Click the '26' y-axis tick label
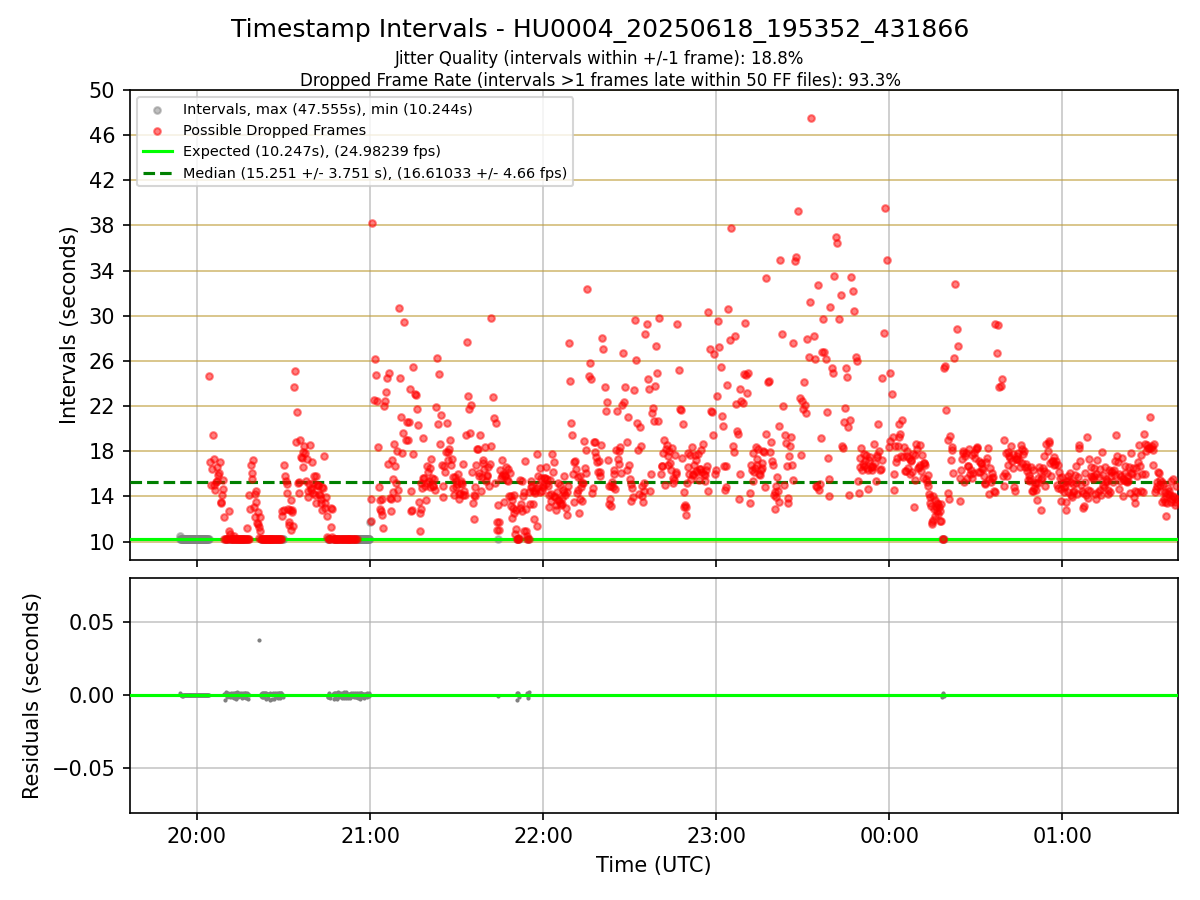The width and height of the screenshot is (1200, 900). click(x=104, y=361)
